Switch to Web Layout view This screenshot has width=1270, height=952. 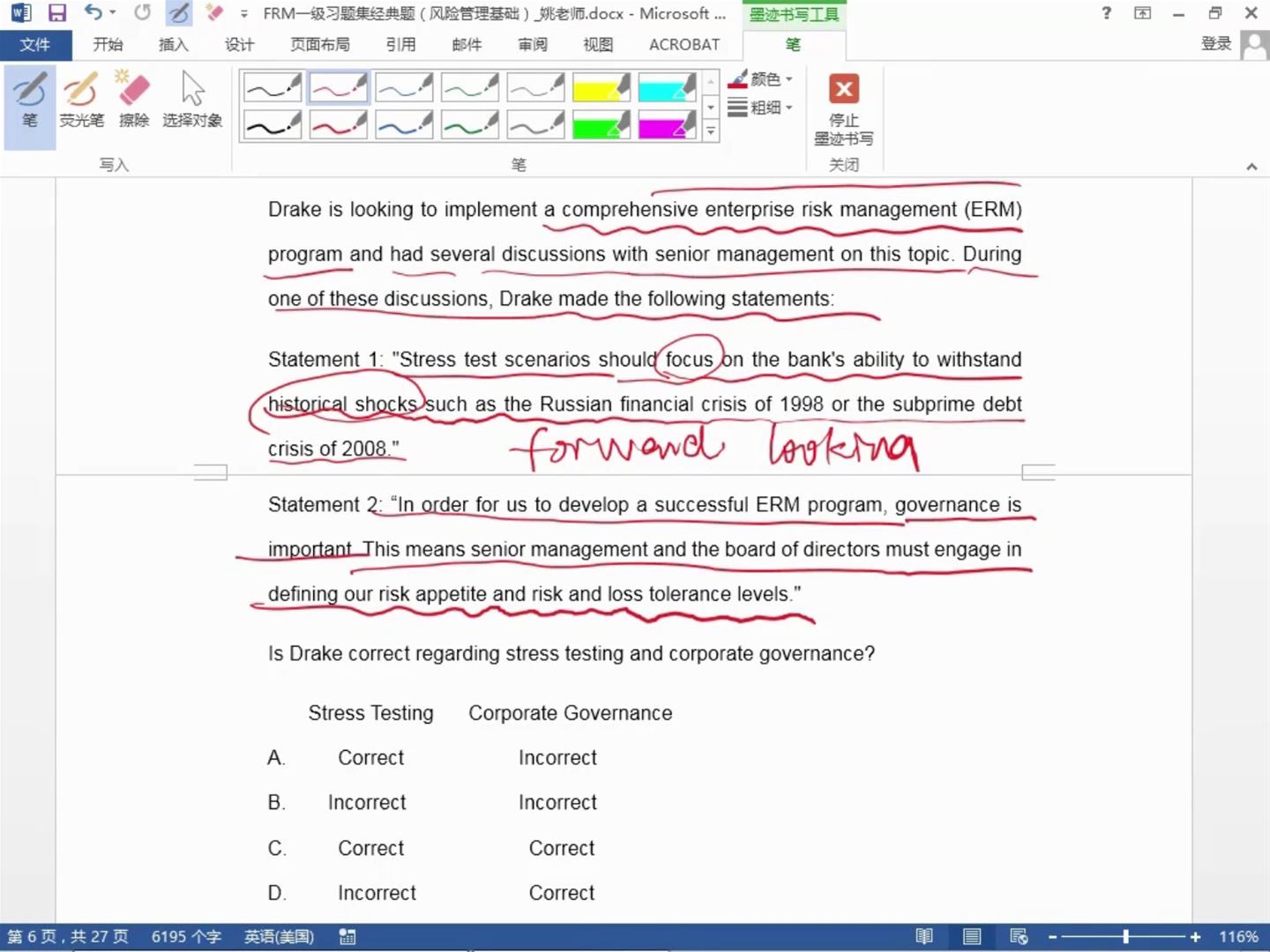(x=1019, y=937)
